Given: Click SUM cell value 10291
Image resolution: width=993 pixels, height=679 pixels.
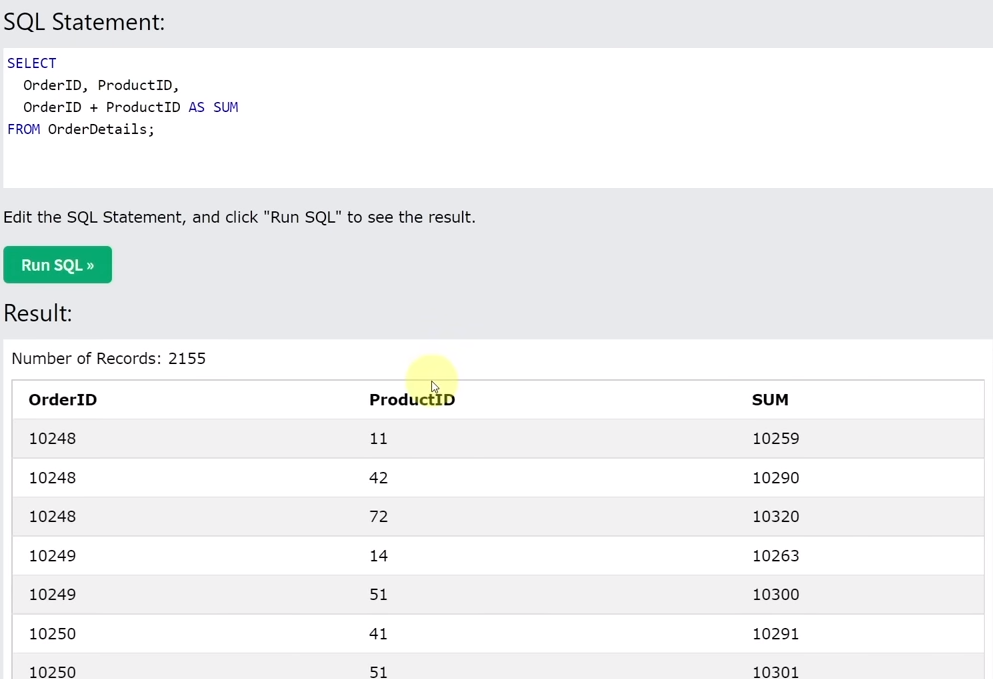Looking at the screenshot, I should point(776,633).
